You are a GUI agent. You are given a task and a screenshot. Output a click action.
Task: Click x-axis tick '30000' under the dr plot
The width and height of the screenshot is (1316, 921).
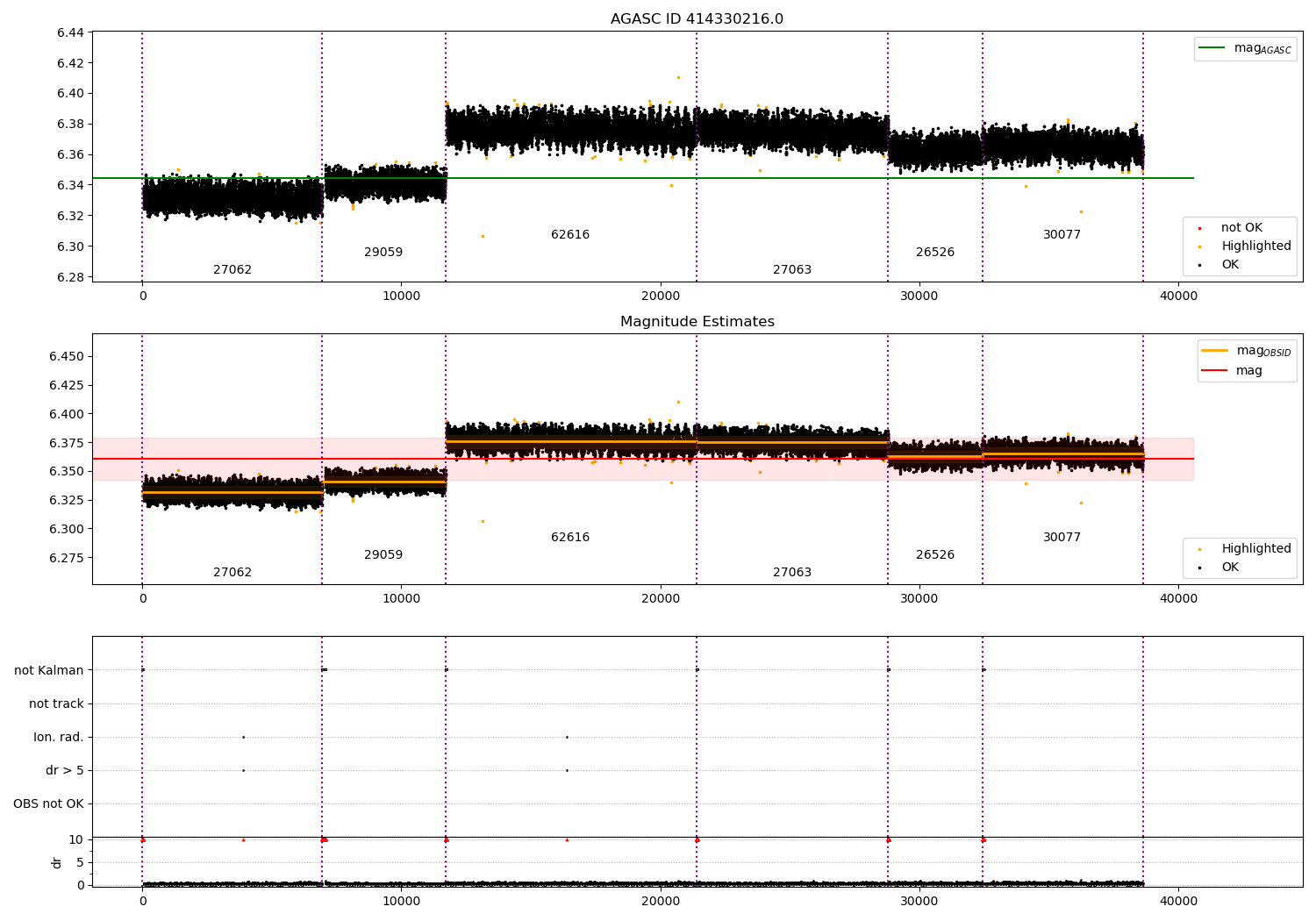point(919,902)
